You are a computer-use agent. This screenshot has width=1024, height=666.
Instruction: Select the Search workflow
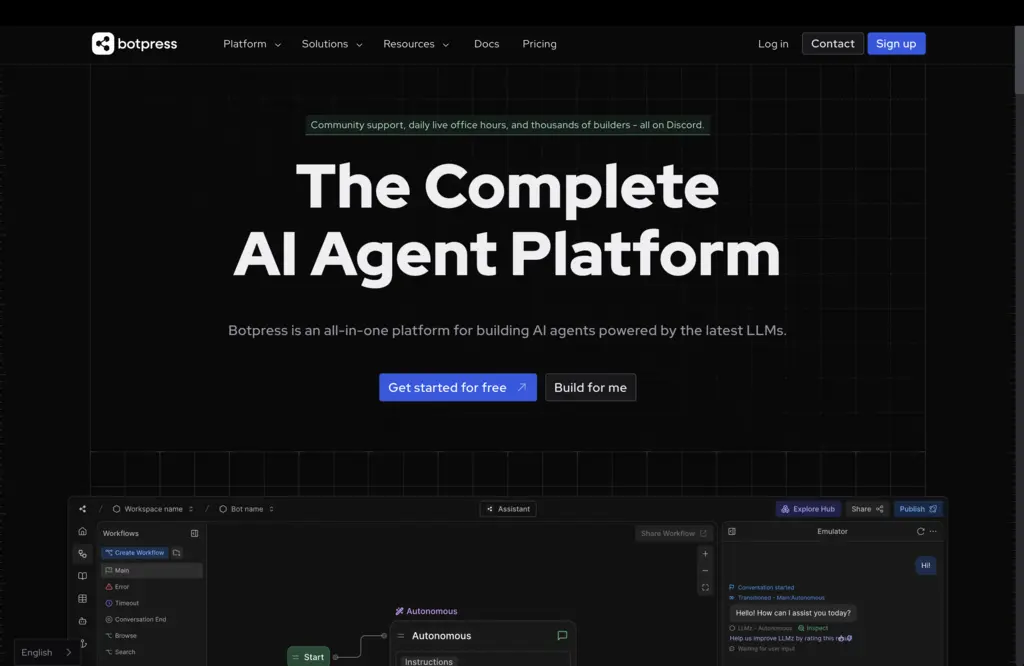coord(152,652)
